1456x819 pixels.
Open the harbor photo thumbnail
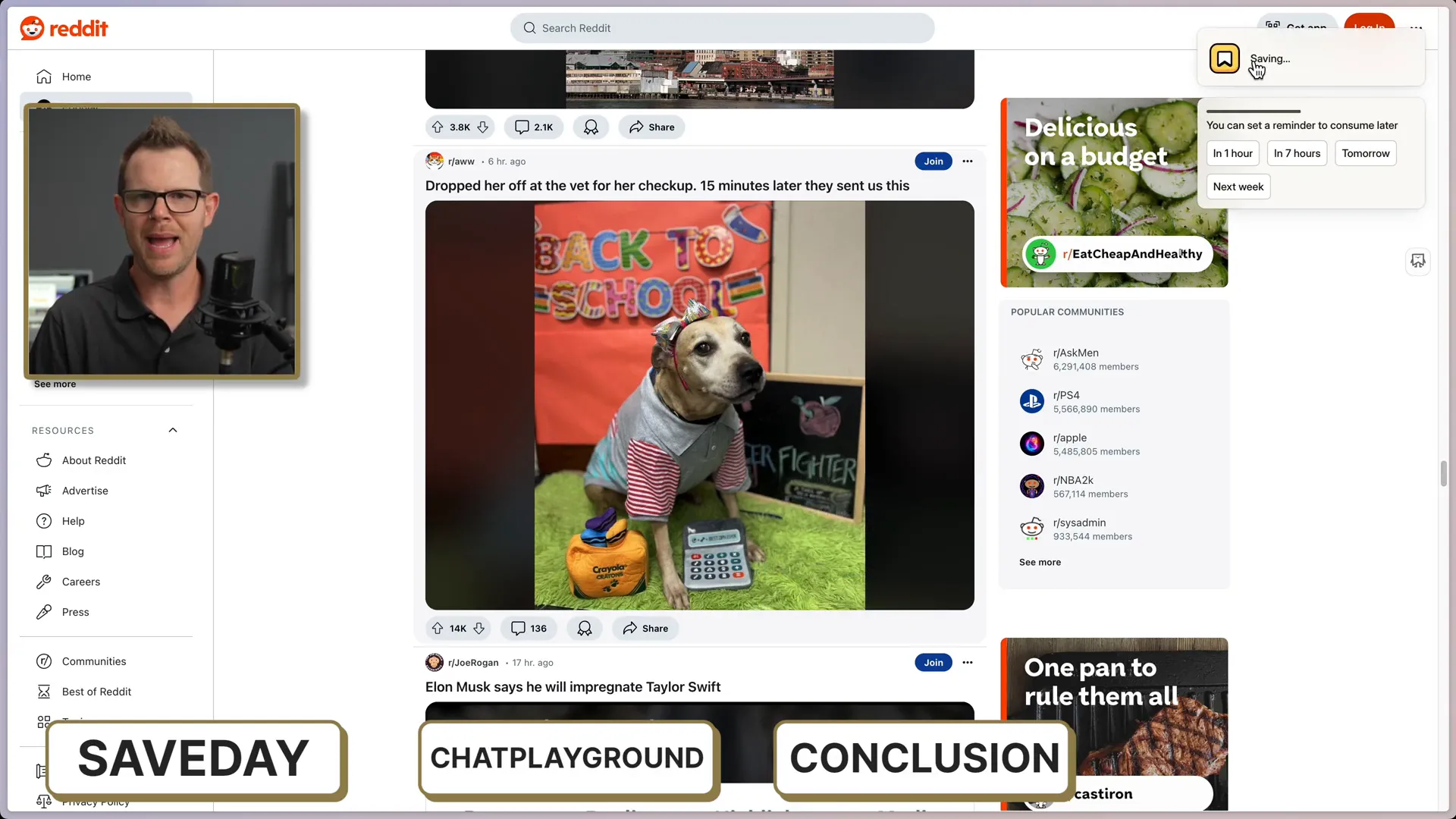click(699, 79)
